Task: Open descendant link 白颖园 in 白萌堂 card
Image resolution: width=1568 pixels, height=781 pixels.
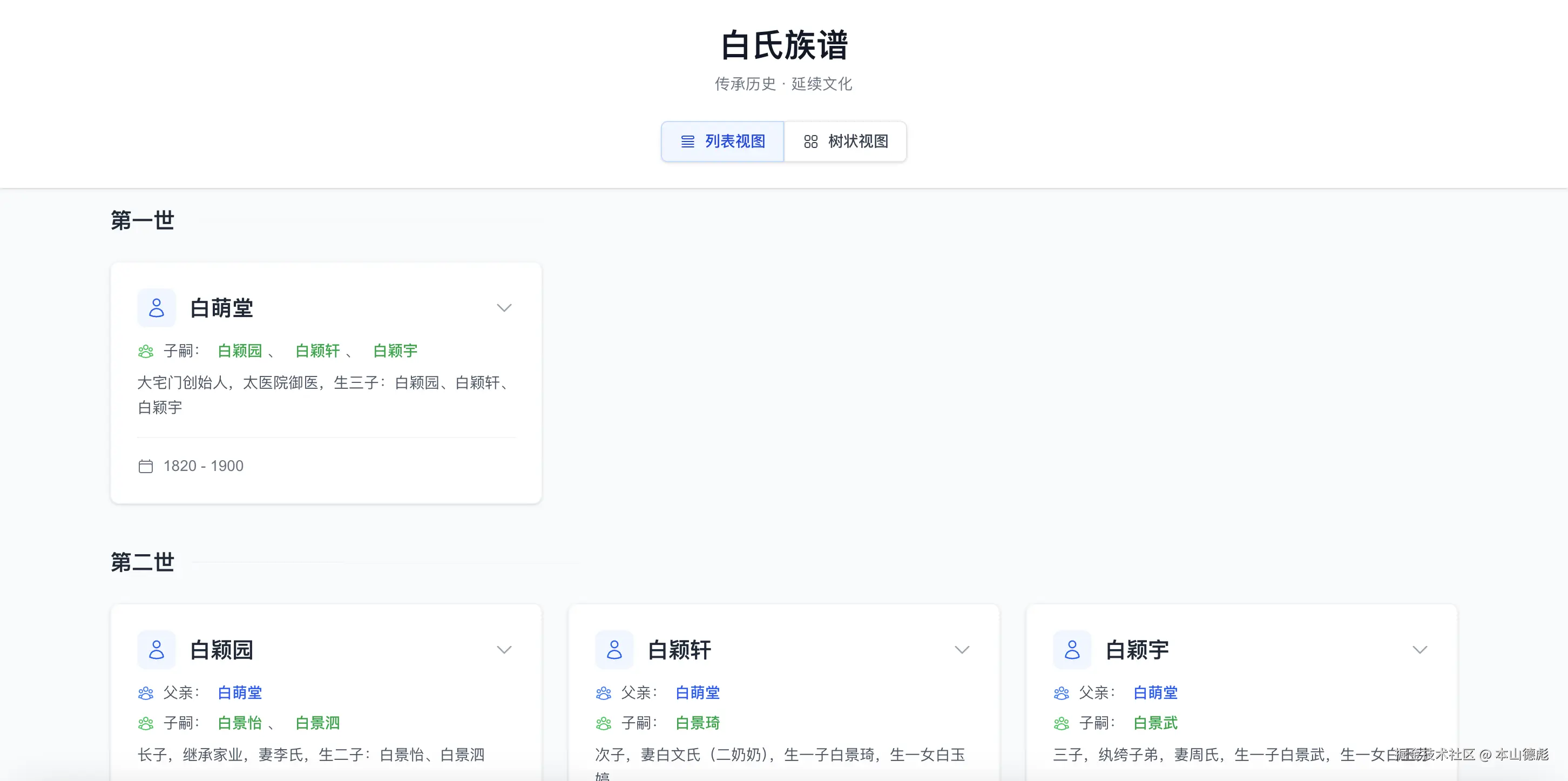Action: (240, 351)
